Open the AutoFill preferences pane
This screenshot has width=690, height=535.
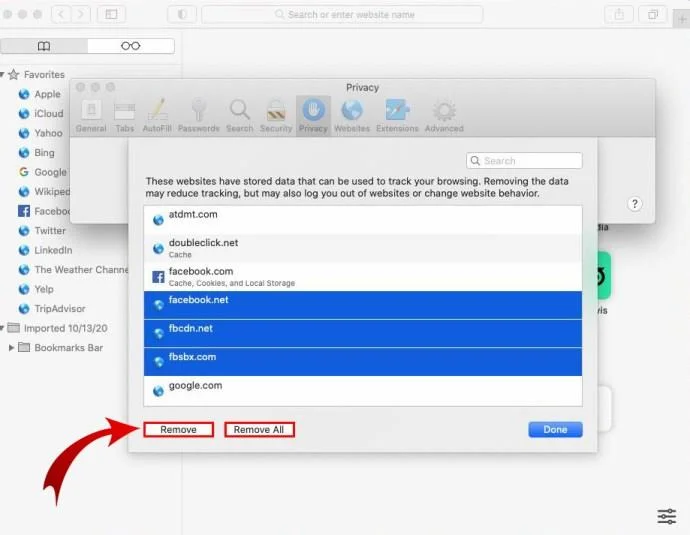(157, 116)
